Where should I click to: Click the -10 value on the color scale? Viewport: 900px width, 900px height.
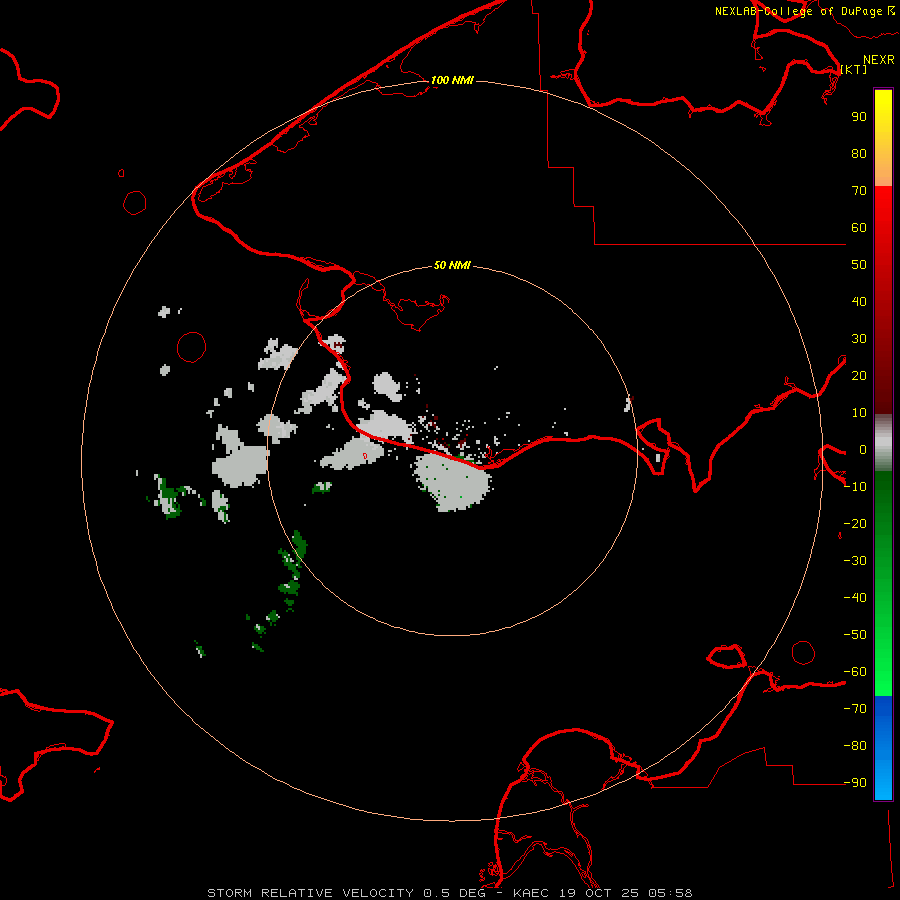point(855,487)
